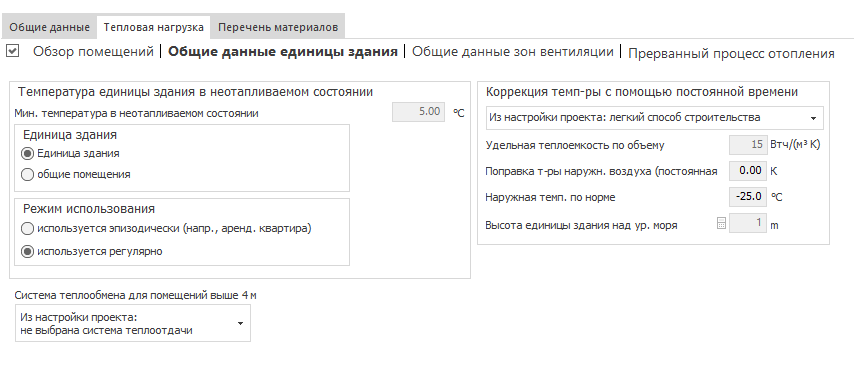Open the Общие данные tab

point(50,27)
